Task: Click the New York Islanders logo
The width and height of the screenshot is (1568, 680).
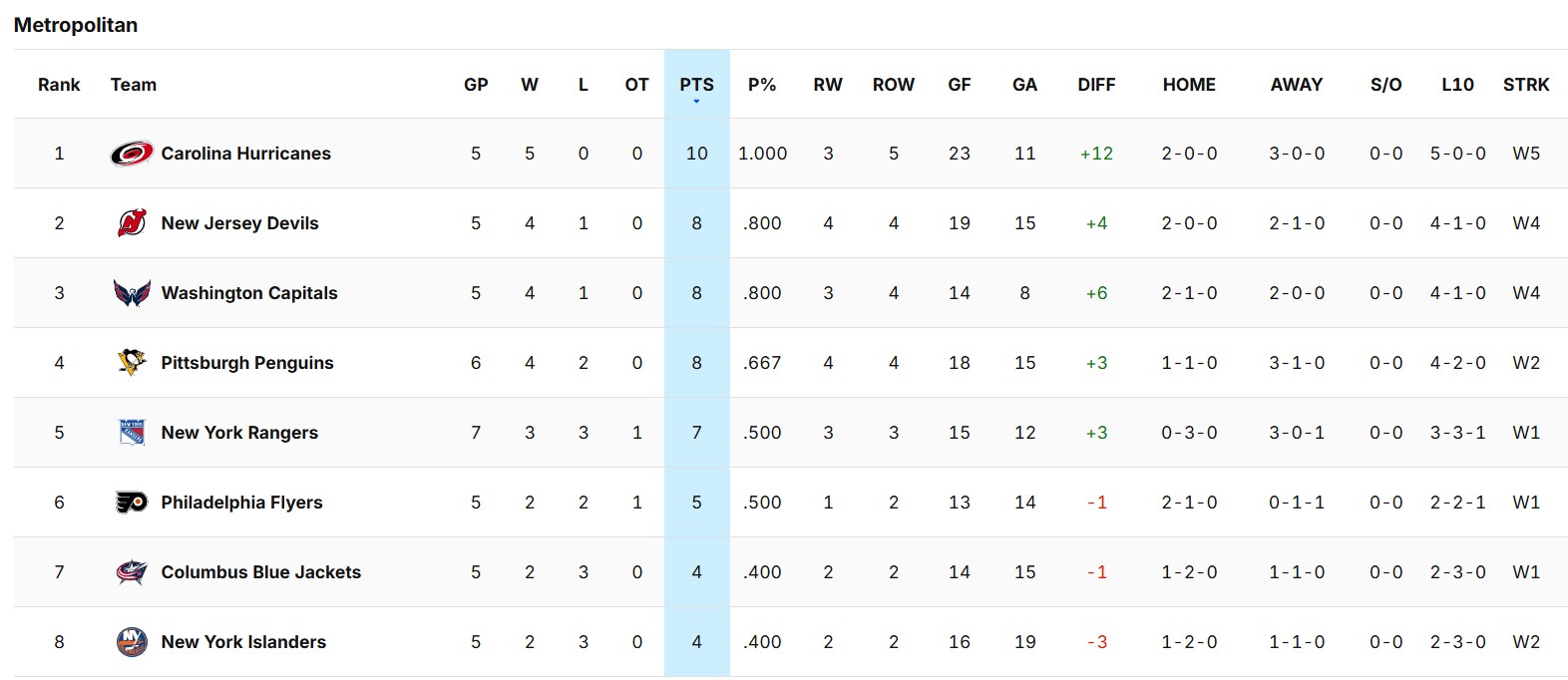Action: coord(132,642)
